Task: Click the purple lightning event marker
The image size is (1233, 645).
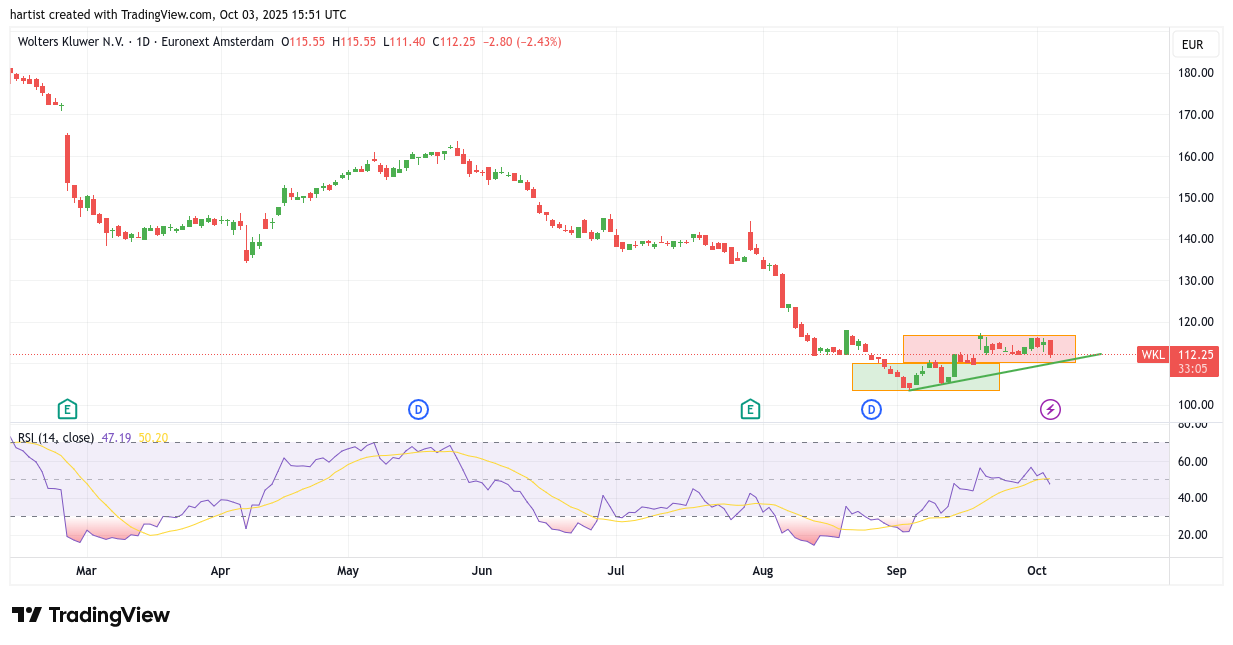Action: 1050,409
